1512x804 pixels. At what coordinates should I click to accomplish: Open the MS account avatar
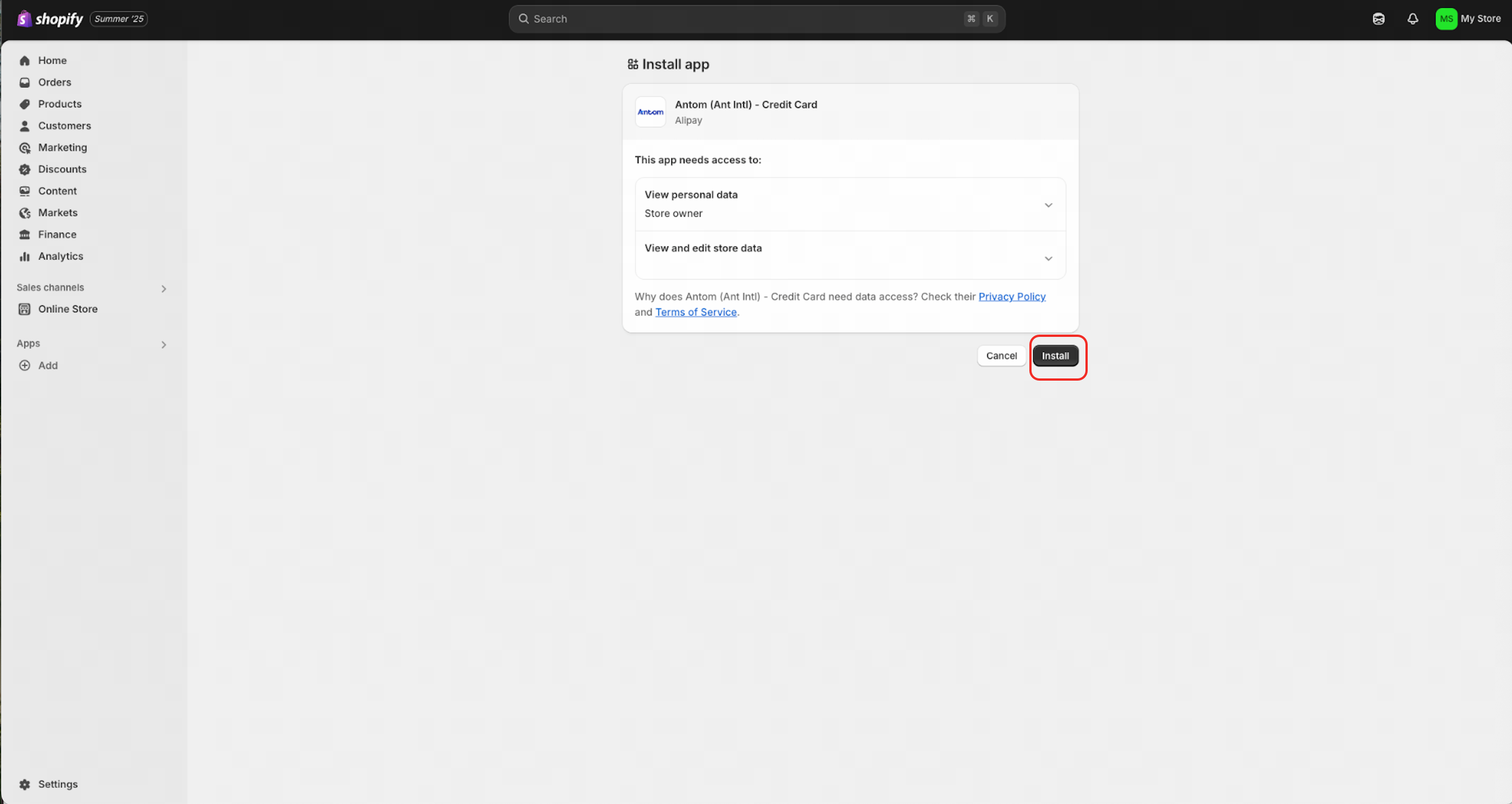(x=1446, y=19)
